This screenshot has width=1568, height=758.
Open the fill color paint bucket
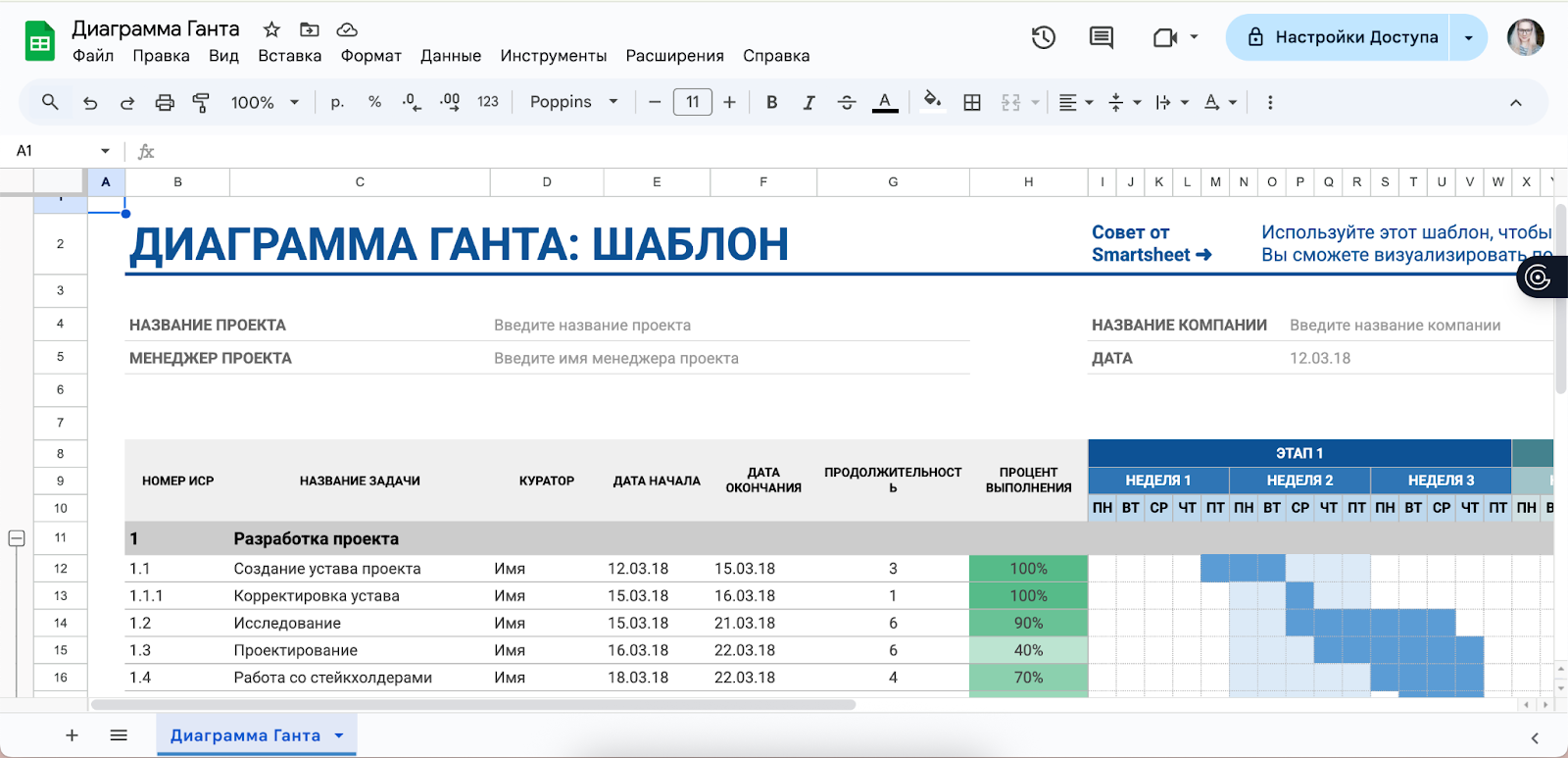pyautogui.click(x=932, y=101)
